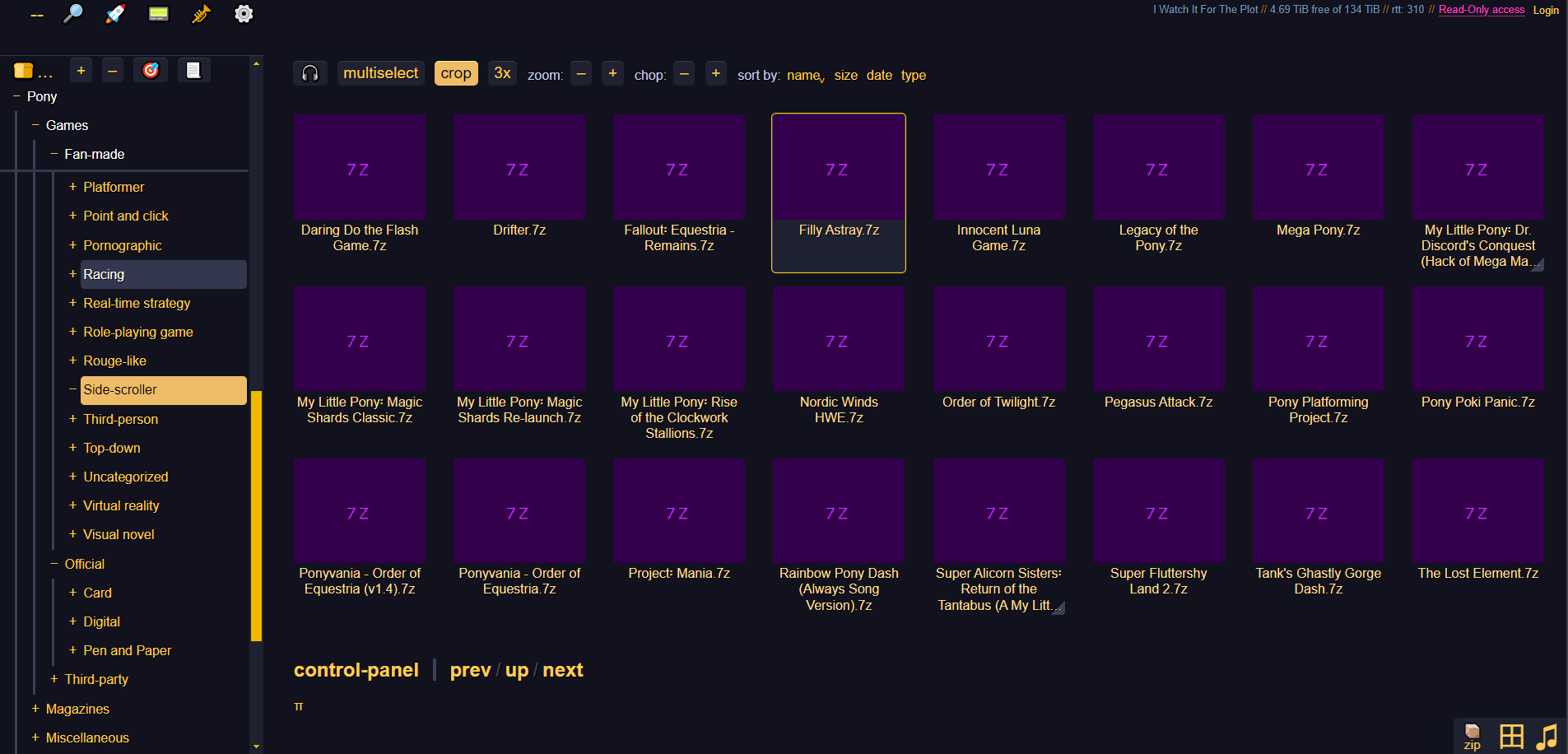
Task: Click the Login link
Action: [1546, 10]
